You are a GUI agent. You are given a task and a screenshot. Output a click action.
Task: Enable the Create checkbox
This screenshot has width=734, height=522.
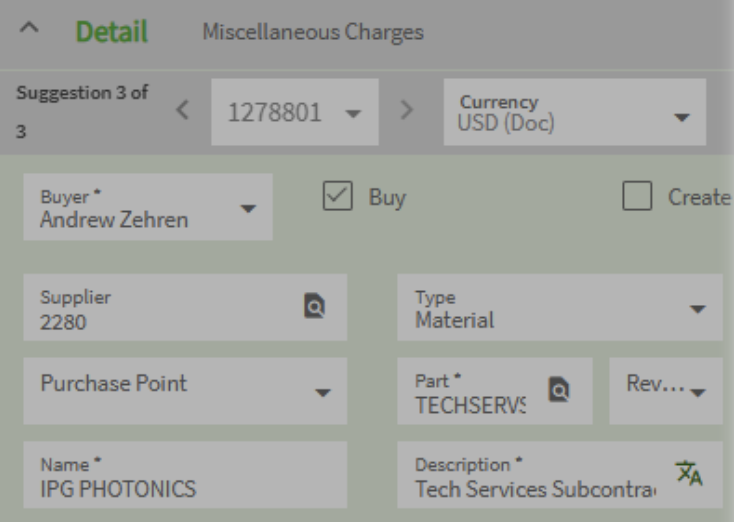(637, 198)
